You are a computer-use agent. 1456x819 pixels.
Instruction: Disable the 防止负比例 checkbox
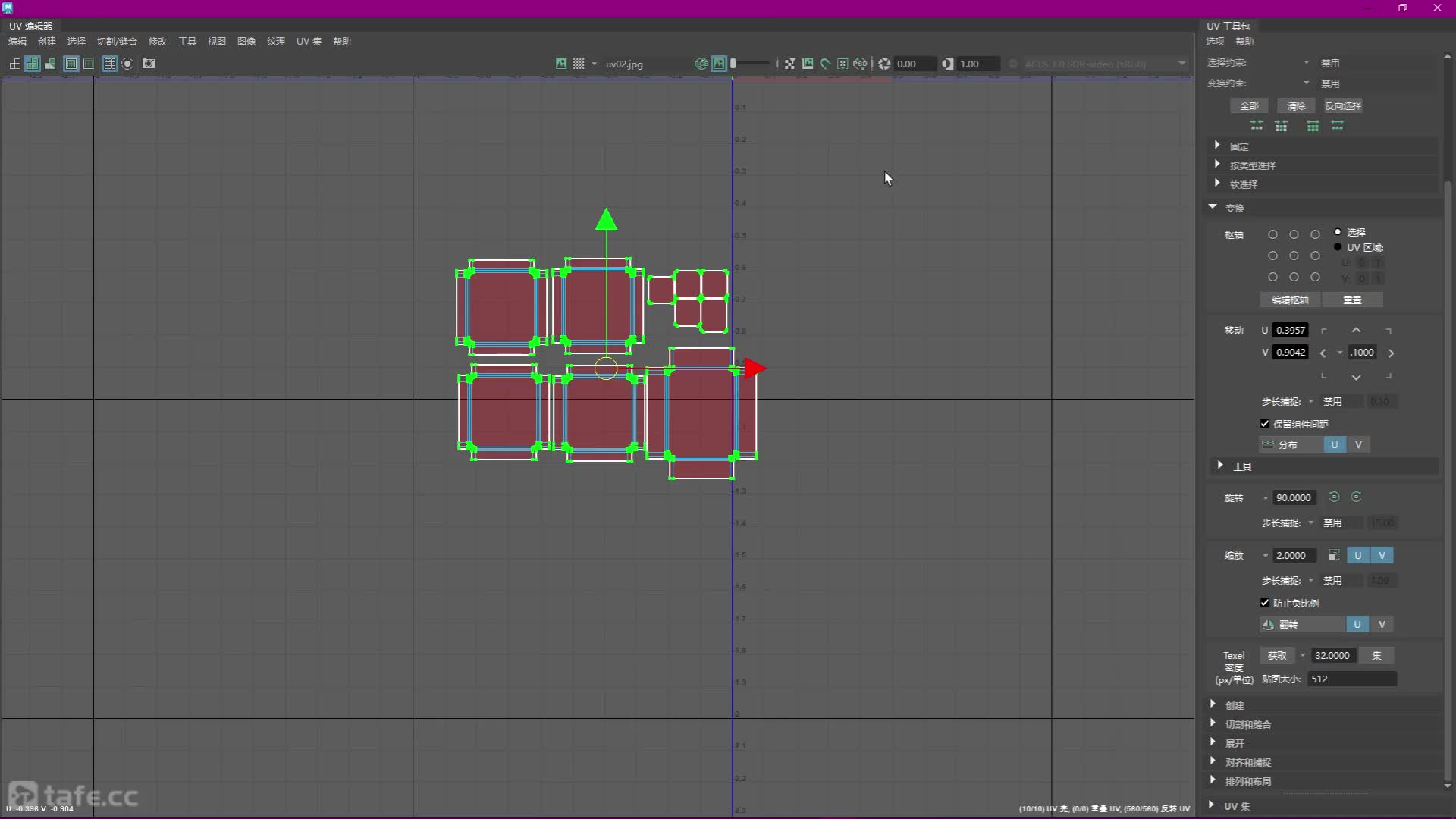[x=1265, y=603]
